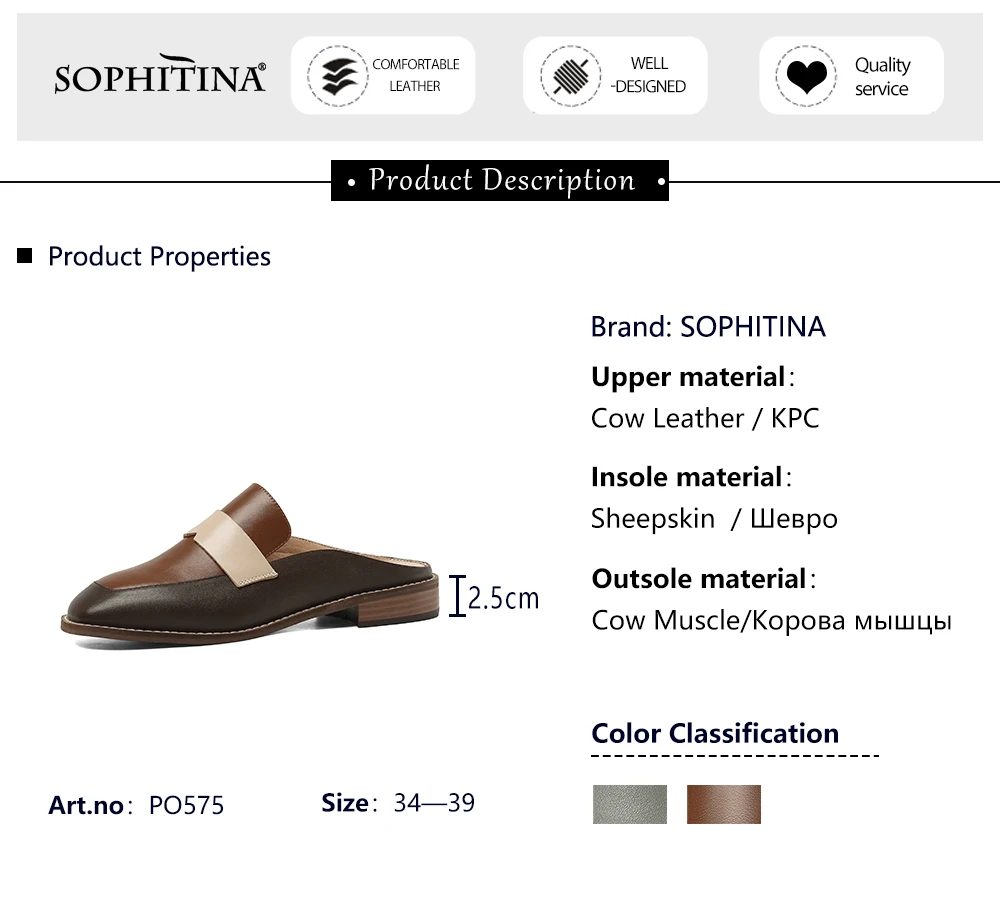This screenshot has width=1000, height=913.
Task: Click the Size 34—39 label
Action: 398,803
